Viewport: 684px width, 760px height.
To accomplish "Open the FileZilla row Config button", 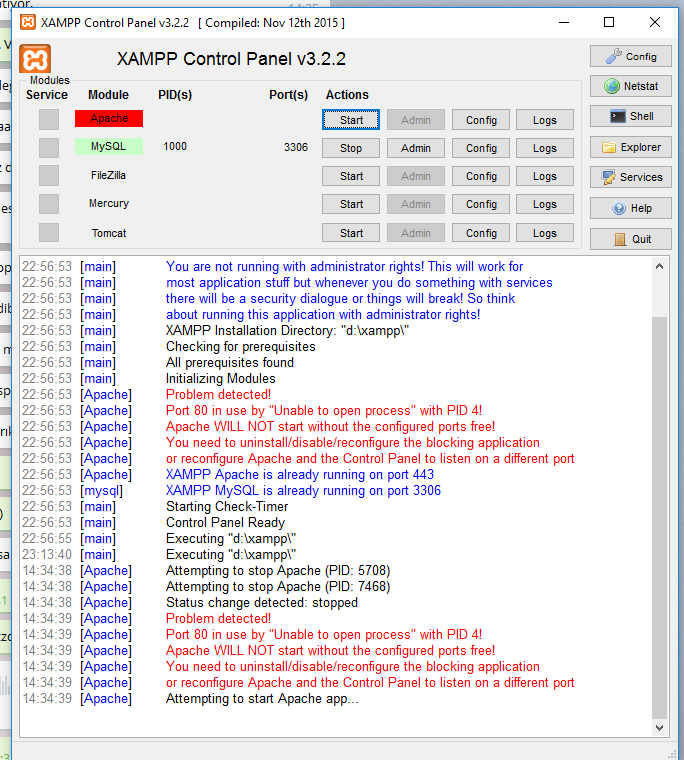I will coord(481,176).
